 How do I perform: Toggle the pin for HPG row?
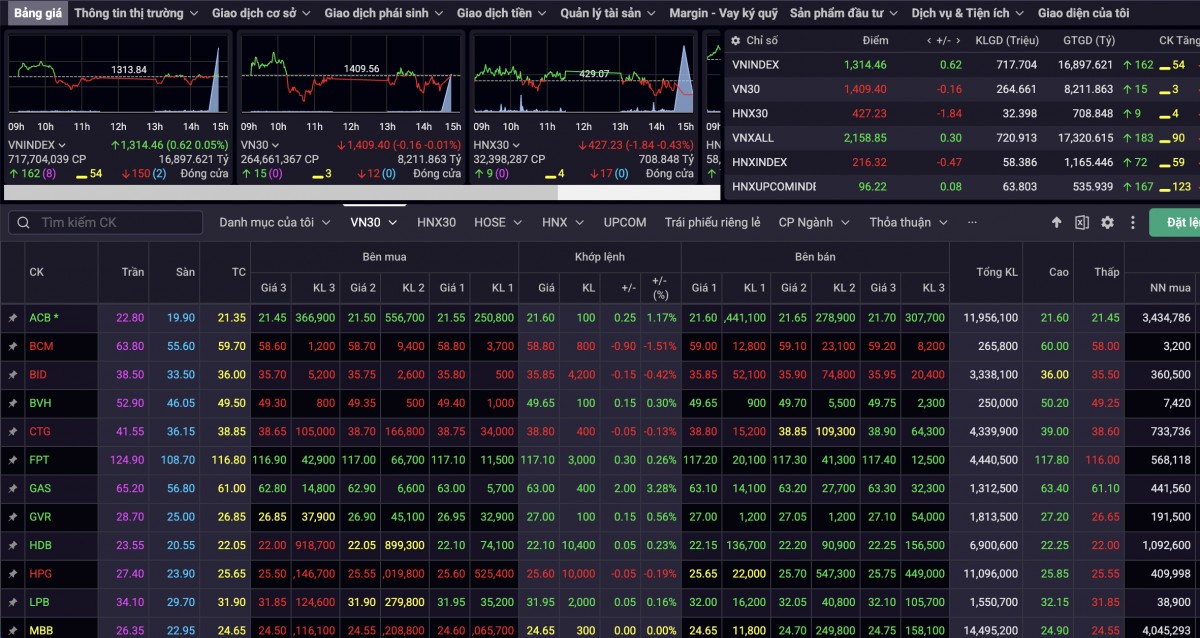(x=13, y=574)
